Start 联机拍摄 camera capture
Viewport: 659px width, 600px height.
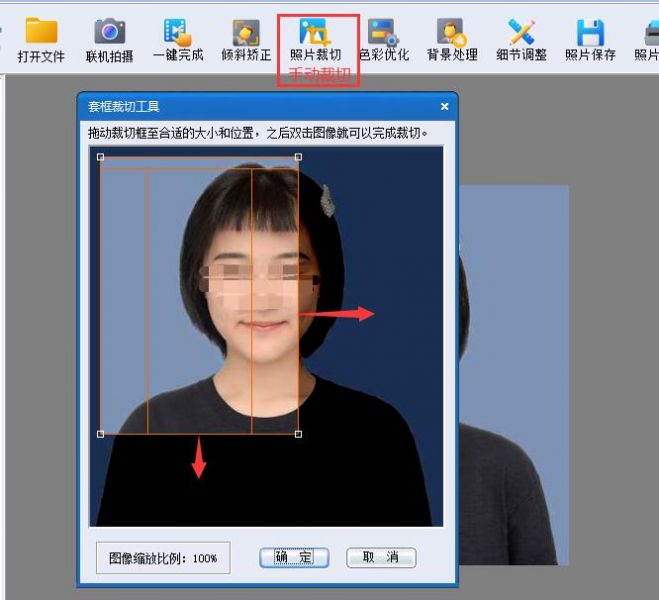(109, 40)
